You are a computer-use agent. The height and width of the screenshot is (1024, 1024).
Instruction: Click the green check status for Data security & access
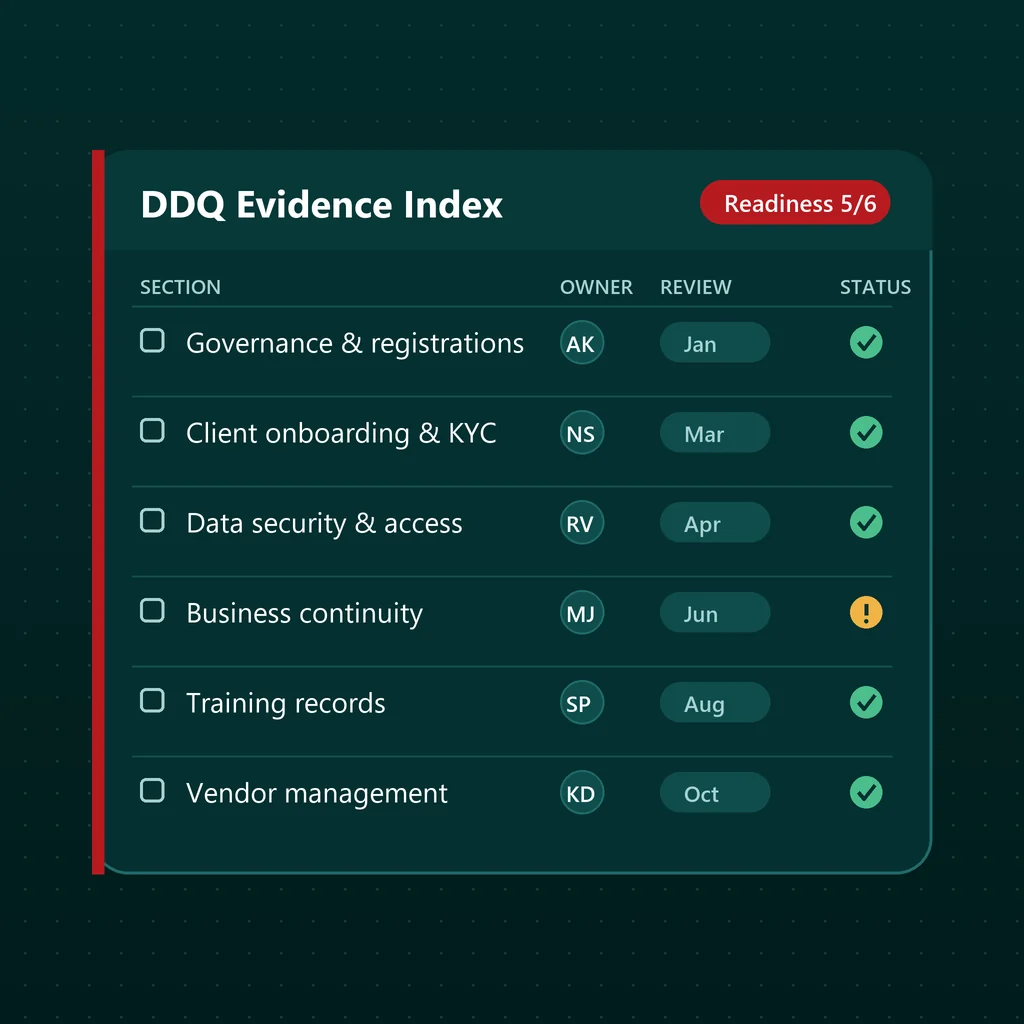[865, 522]
